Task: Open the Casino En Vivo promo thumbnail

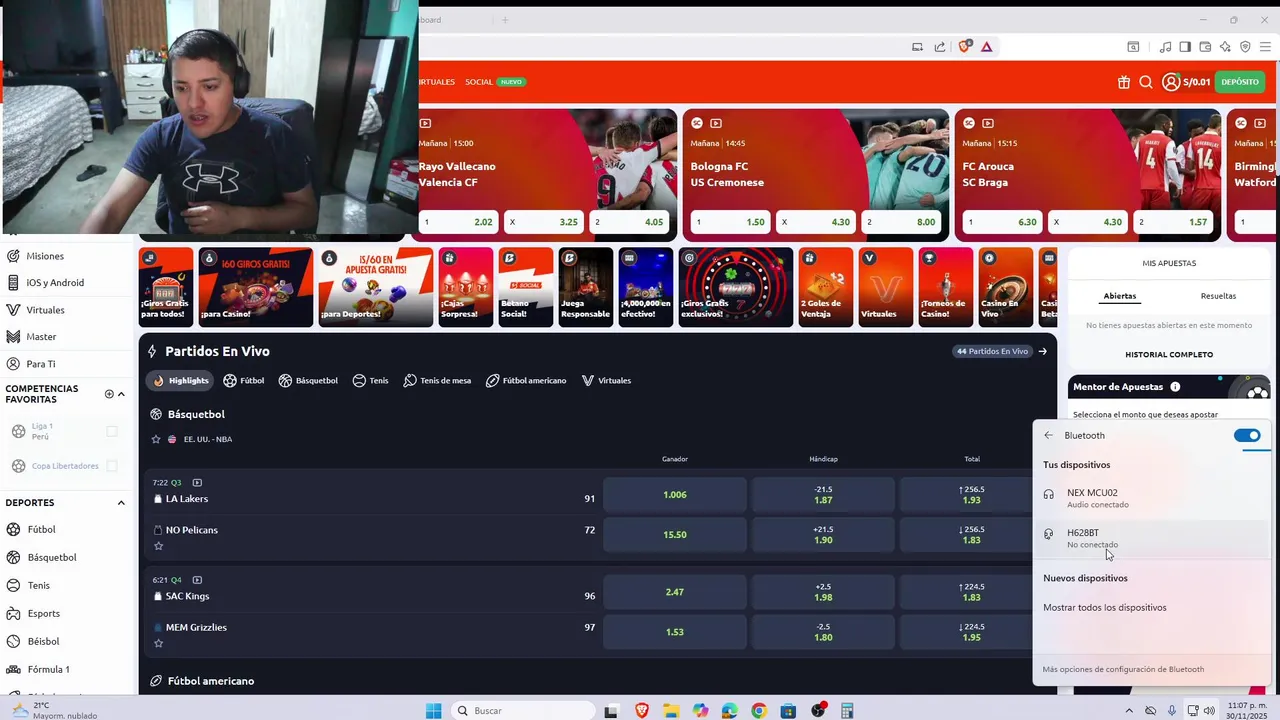Action: click(1005, 287)
